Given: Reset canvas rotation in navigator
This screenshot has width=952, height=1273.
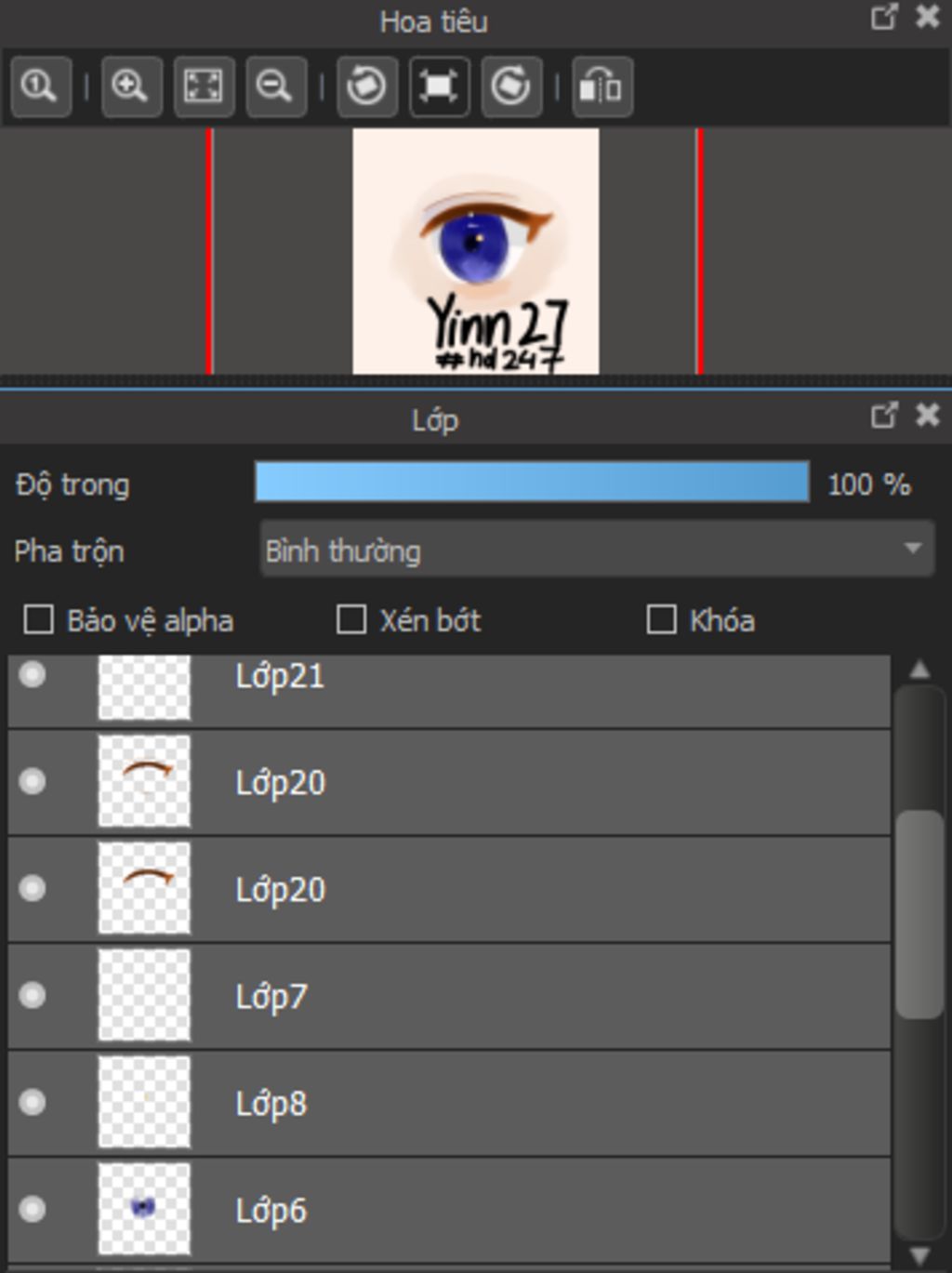Looking at the screenshot, I should pos(439,87).
